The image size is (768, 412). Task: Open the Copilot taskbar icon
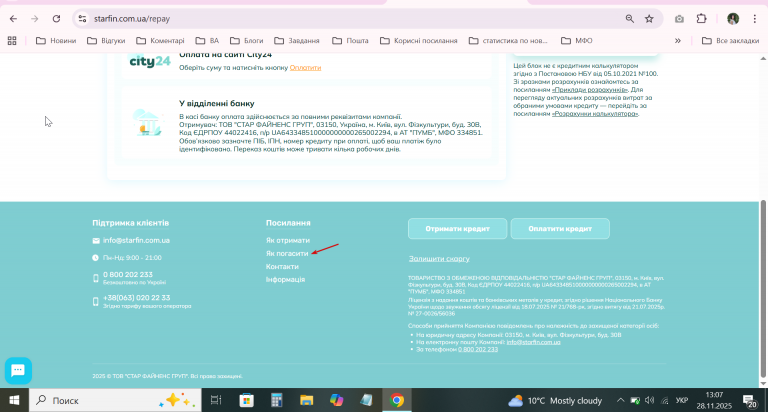[336, 400]
